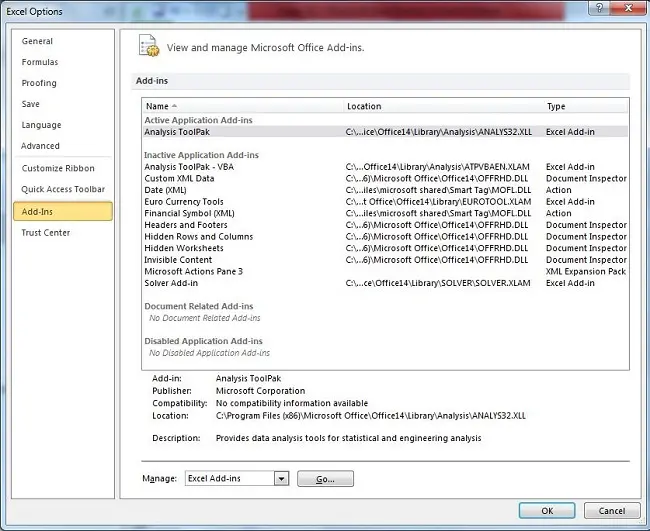Click the Manage dropdown arrow
Screen dimensions: 650x531
(281, 479)
